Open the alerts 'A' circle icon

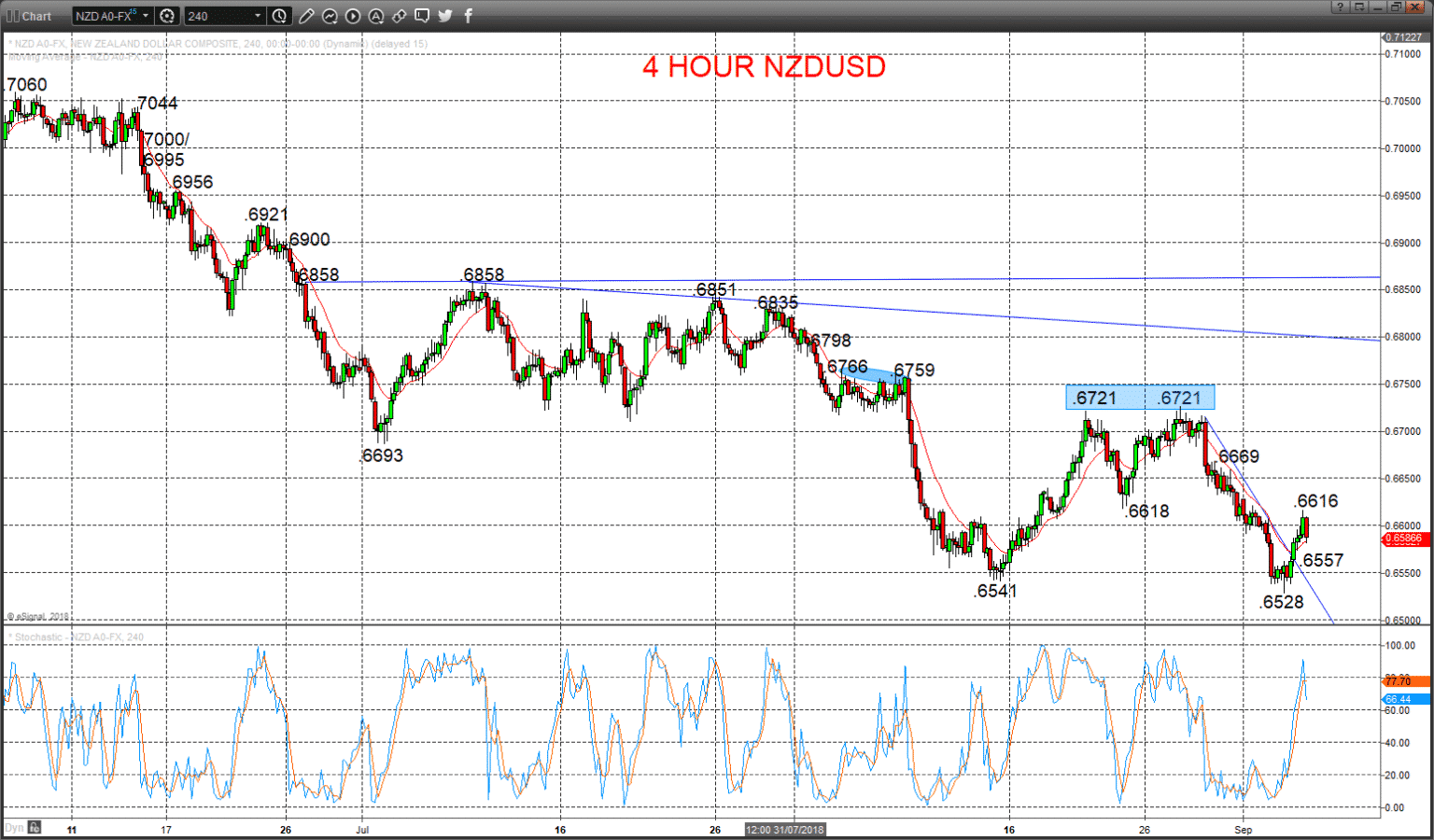click(376, 16)
